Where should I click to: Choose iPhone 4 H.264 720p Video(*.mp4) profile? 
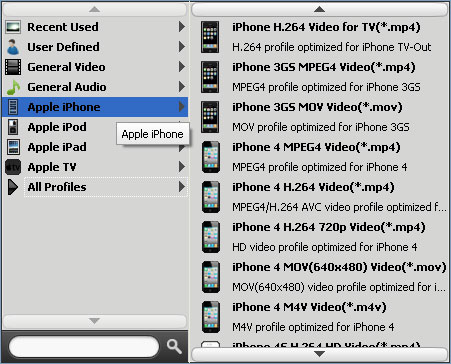click(329, 227)
